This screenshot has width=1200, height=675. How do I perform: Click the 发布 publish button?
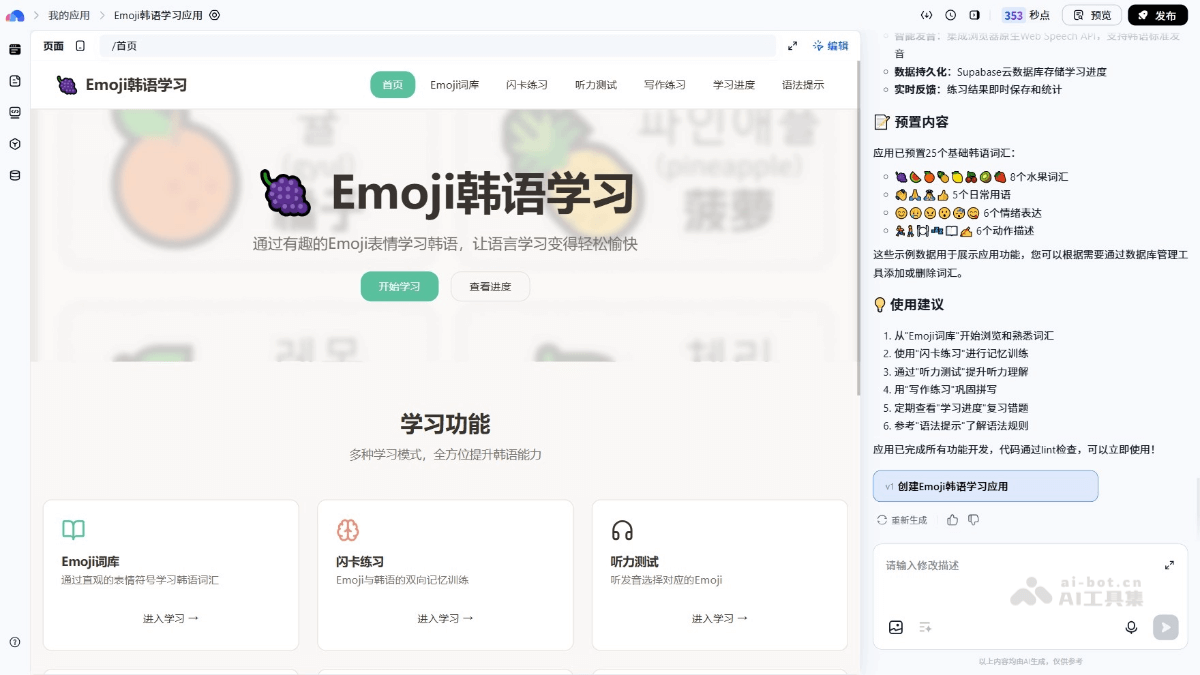pos(1157,15)
